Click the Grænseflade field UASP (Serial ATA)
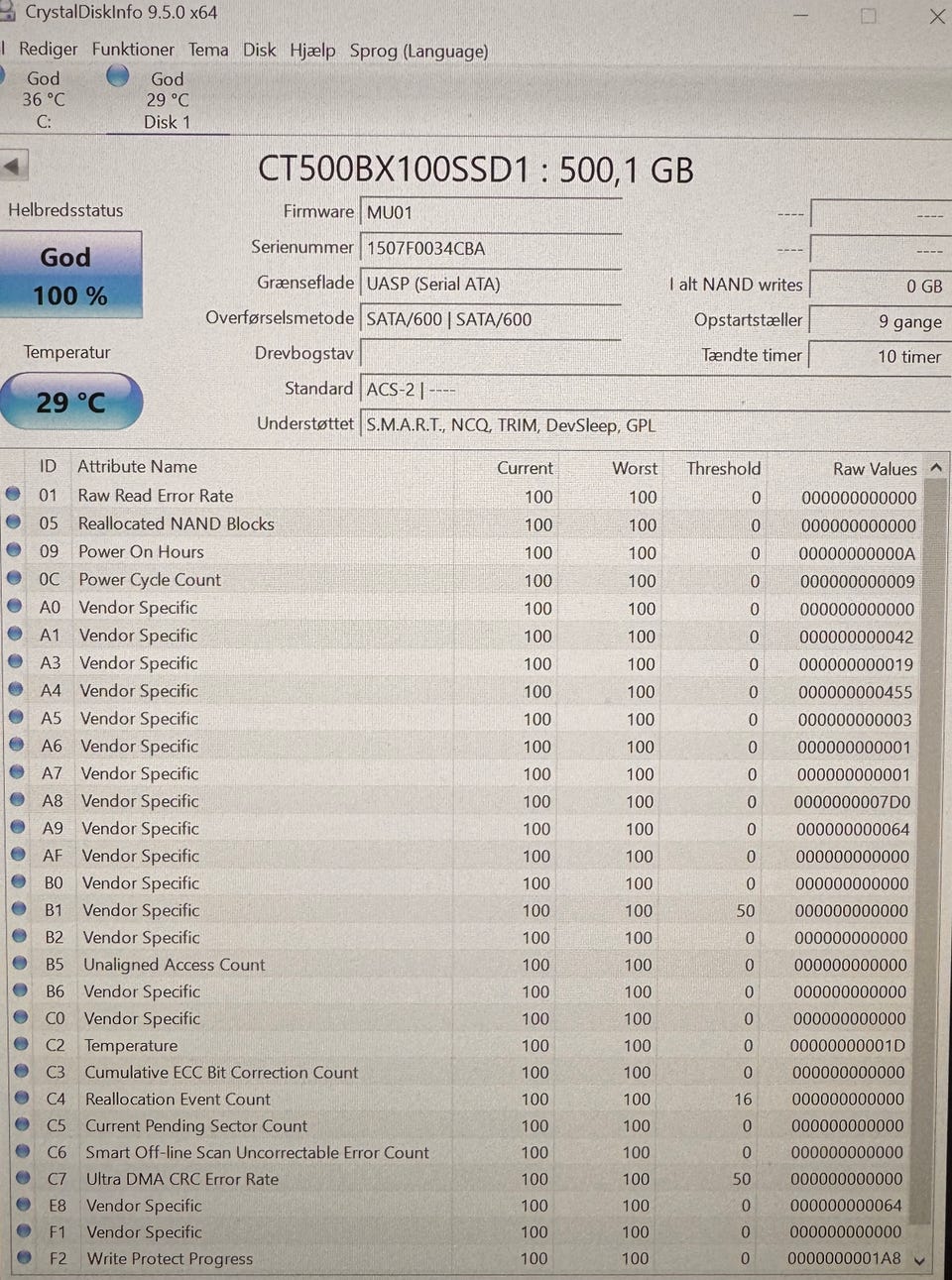This screenshot has width=952, height=1280. click(x=490, y=284)
